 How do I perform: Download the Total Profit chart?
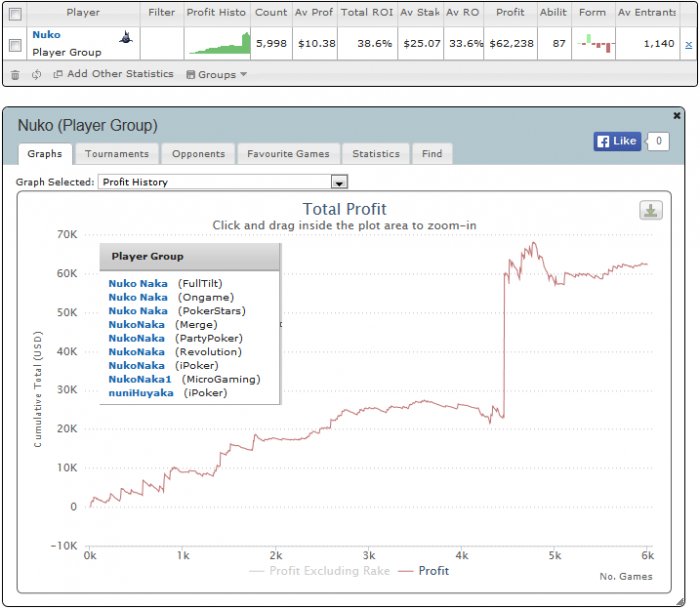651,210
